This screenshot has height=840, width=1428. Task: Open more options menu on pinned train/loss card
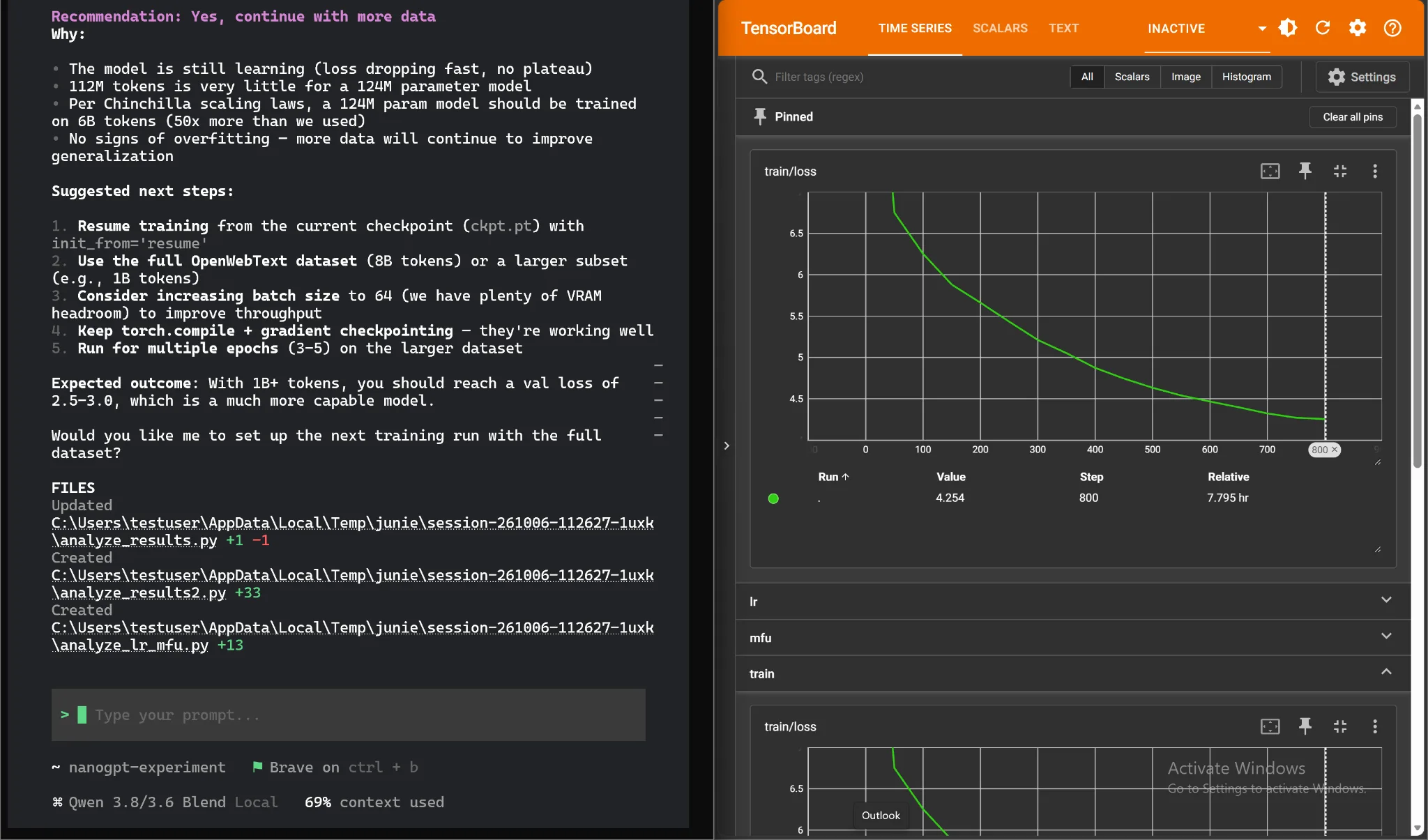pyautogui.click(x=1375, y=171)
